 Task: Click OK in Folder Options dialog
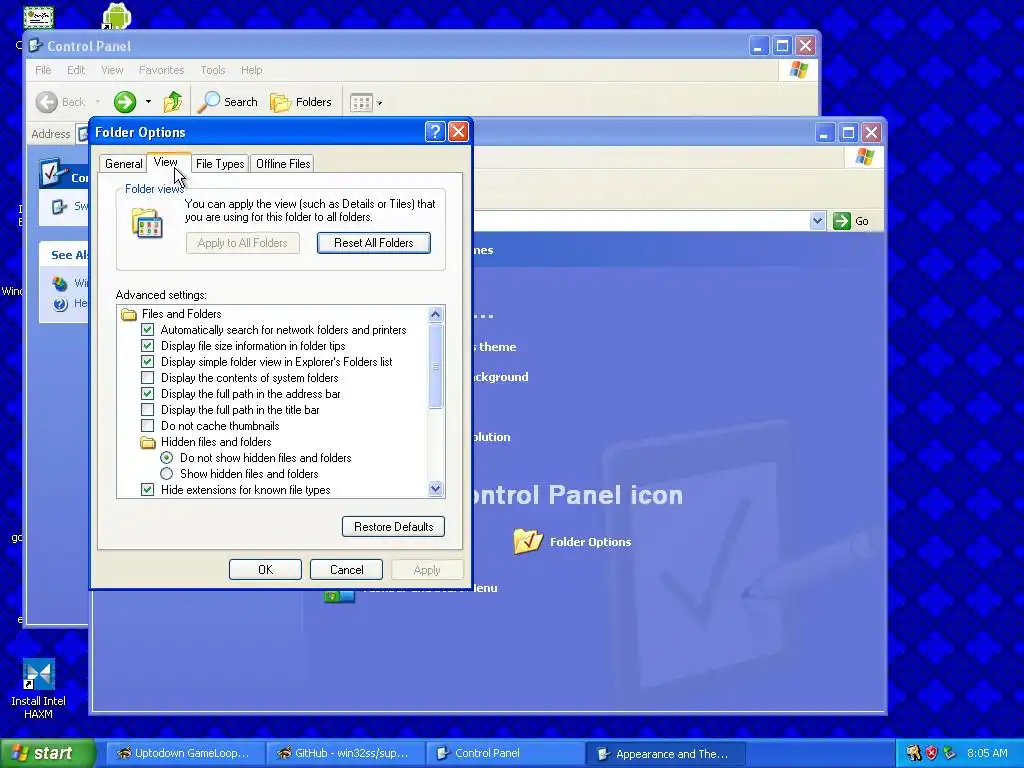265,569
